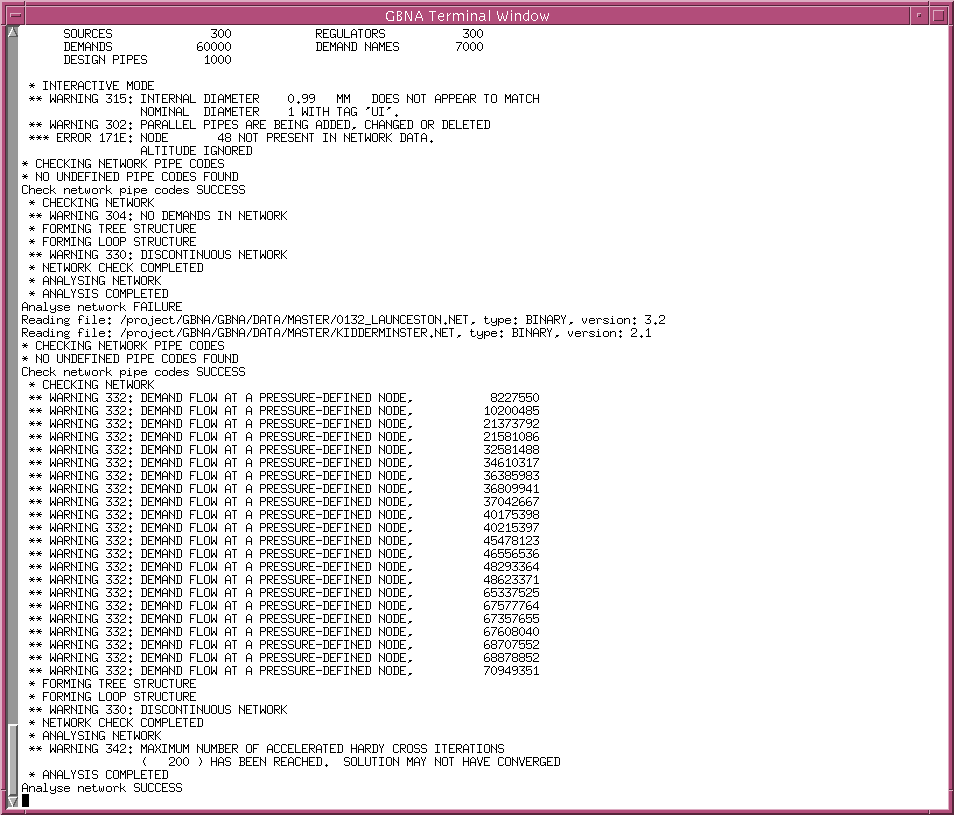The image size is (954, 815).
Task: Click the KIDDERMINSTER.NET file path line
Action: pyautogui.click(x=336, y=333)
